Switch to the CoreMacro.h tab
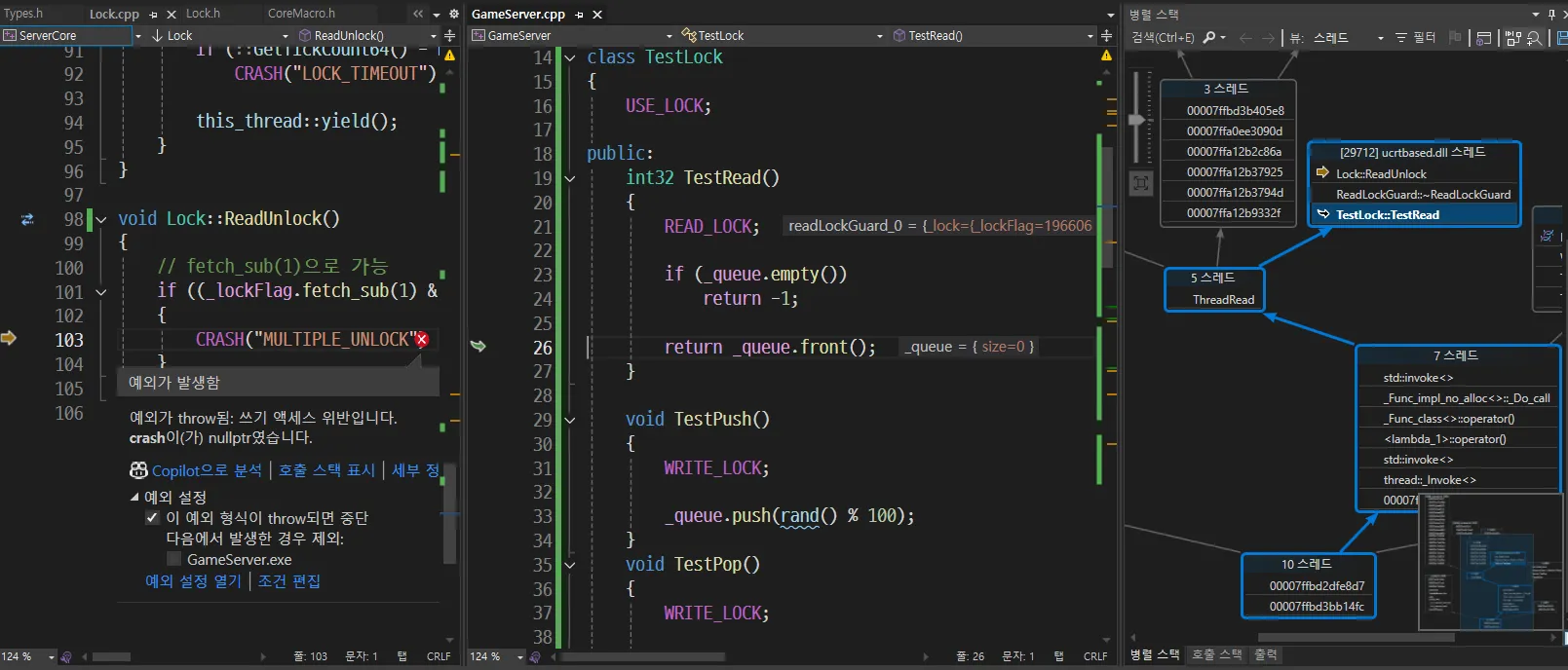The image size is (1568, 670). pyautogui.click(x=301, y=14)
